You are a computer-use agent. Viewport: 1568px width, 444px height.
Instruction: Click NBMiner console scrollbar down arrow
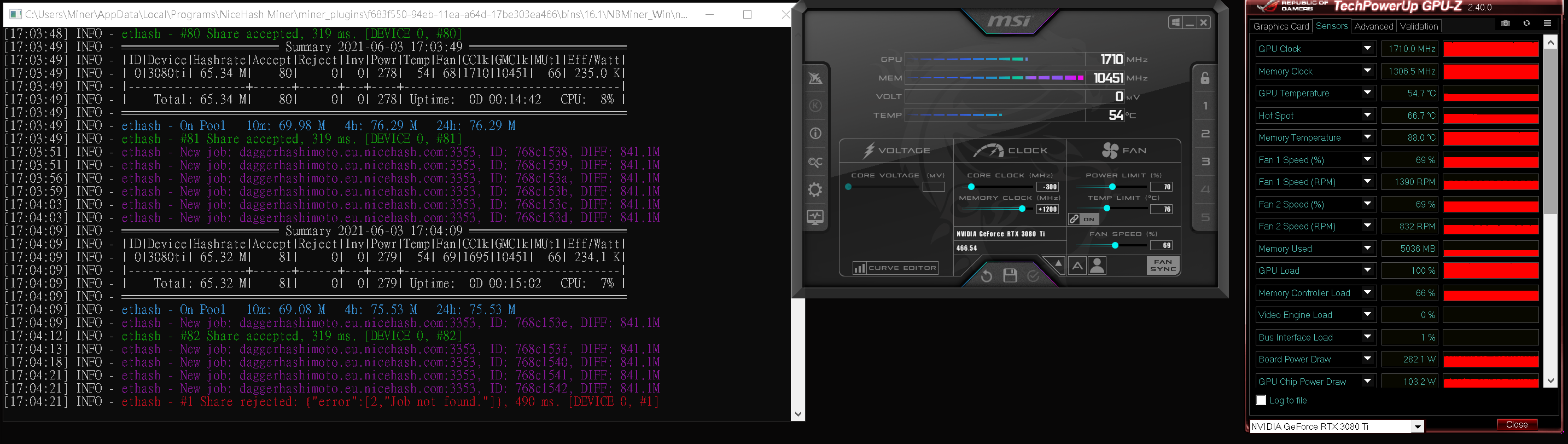798,414
